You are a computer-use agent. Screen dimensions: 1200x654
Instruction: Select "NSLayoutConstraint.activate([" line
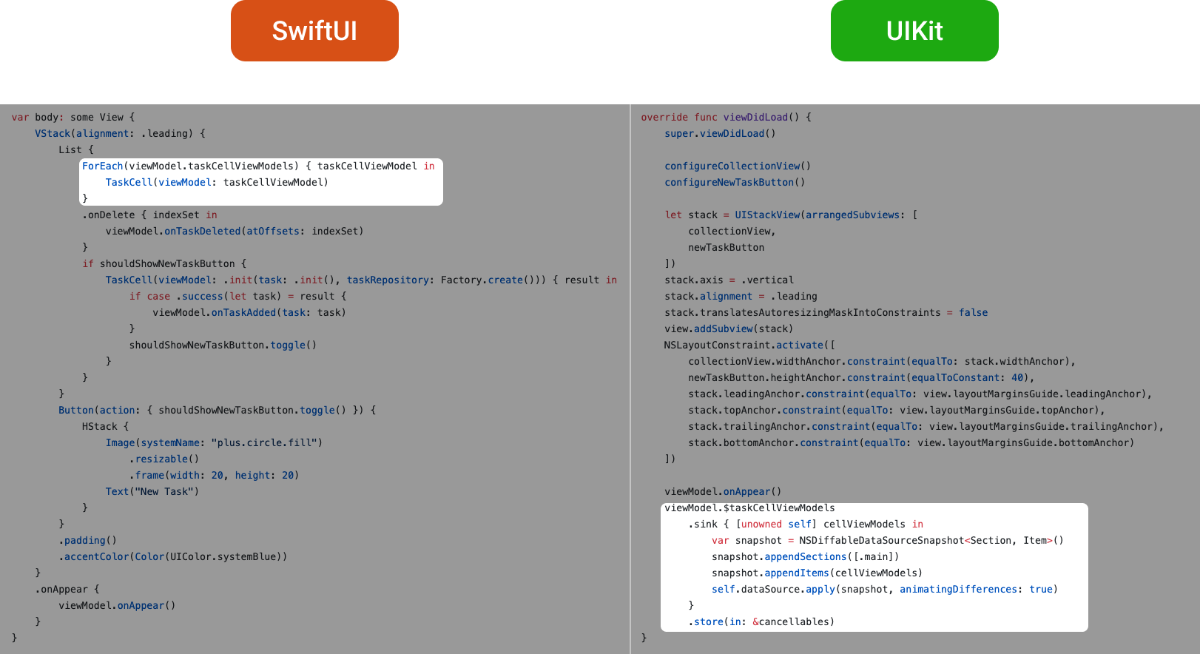(750, 345)
